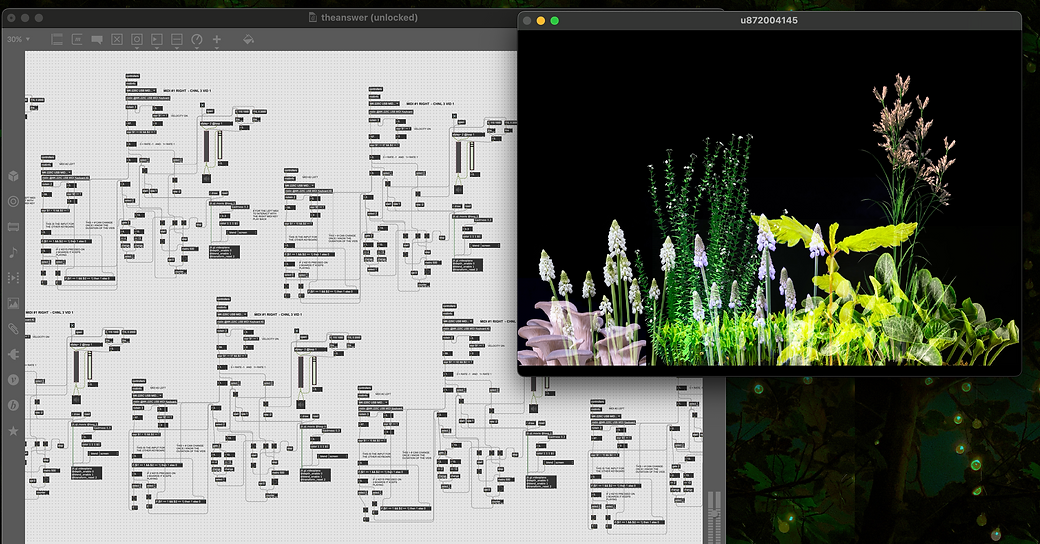Click the document icon beside 'theanswer (unlocked)' title

(x=313, y=18)
